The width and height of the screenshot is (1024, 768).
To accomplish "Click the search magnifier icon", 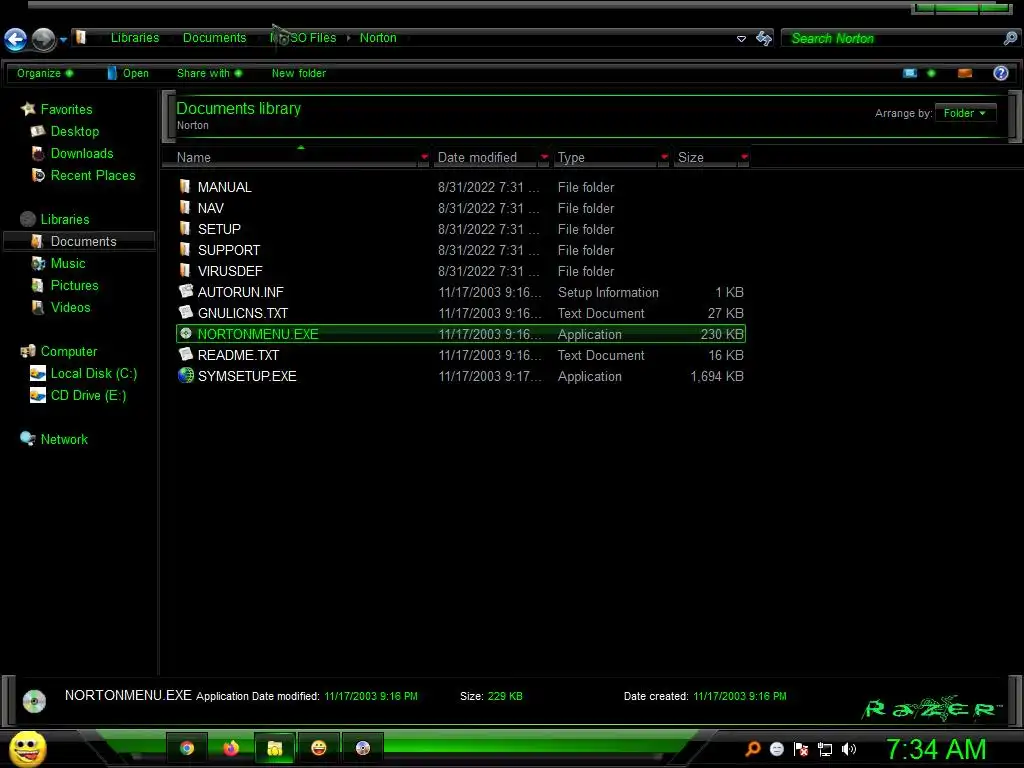I will (1010, 39).
